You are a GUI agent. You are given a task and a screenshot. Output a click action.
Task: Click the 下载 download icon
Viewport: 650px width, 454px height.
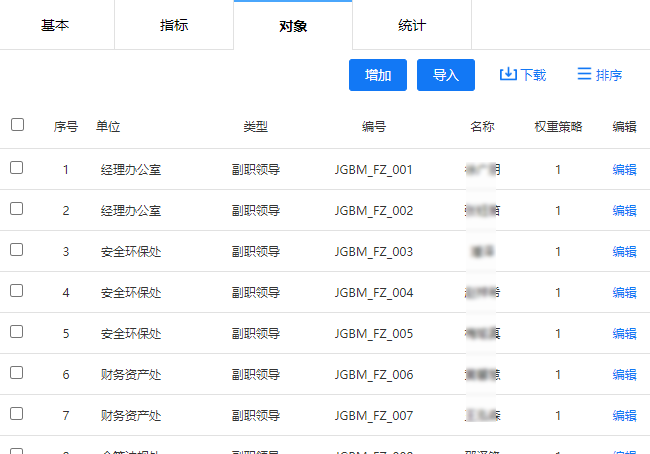[x=508, y=74]
